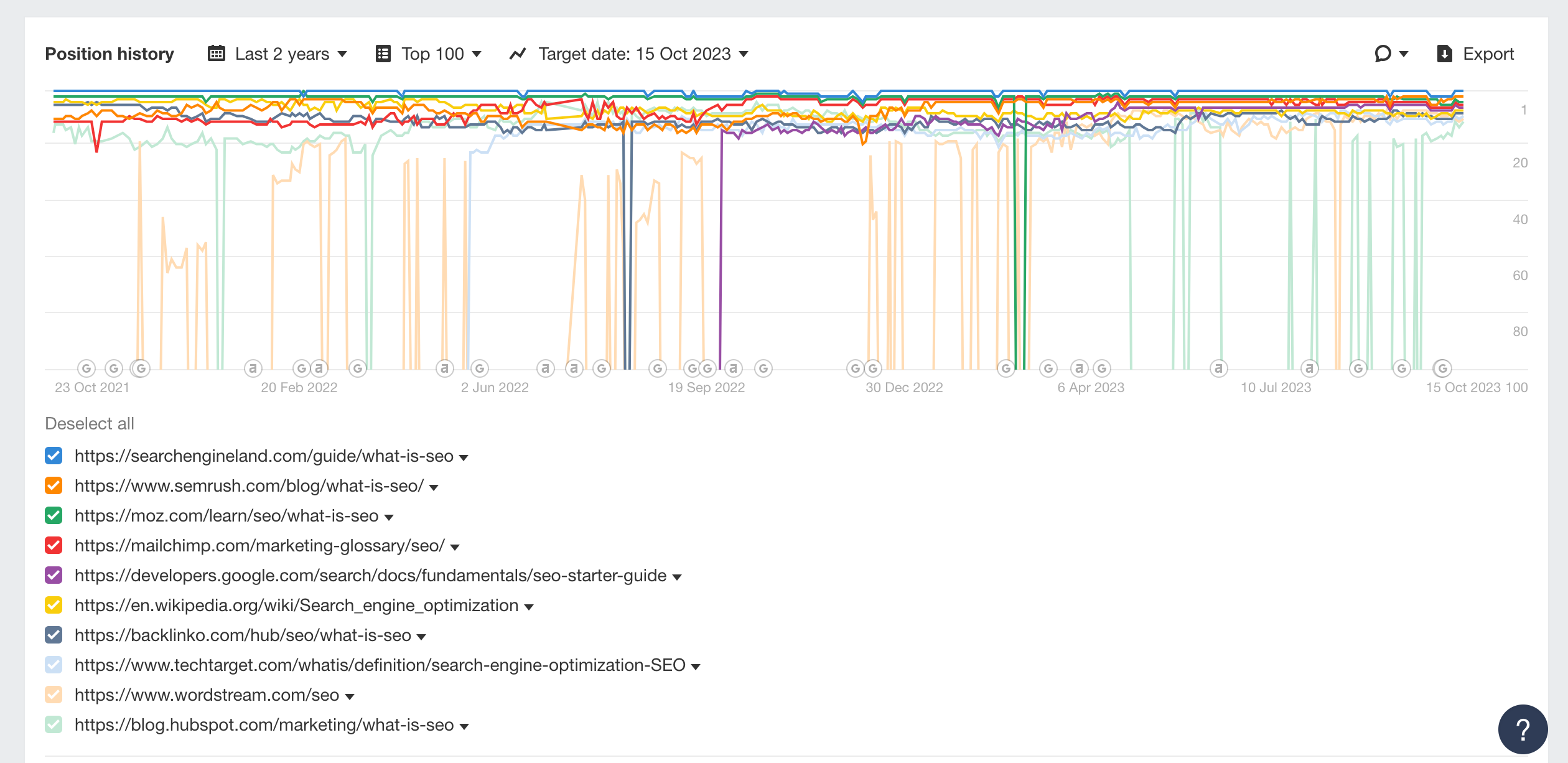Open the wordstream.com/seo link
The height and width of the screenshot is (763, 1568).
coord(207,695)
